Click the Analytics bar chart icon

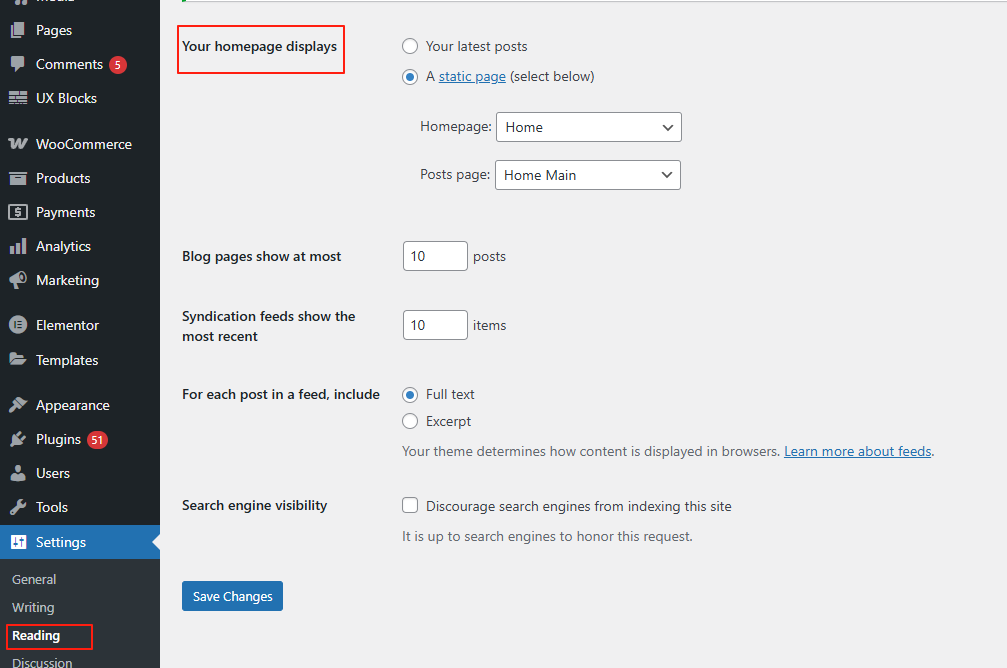18,246
